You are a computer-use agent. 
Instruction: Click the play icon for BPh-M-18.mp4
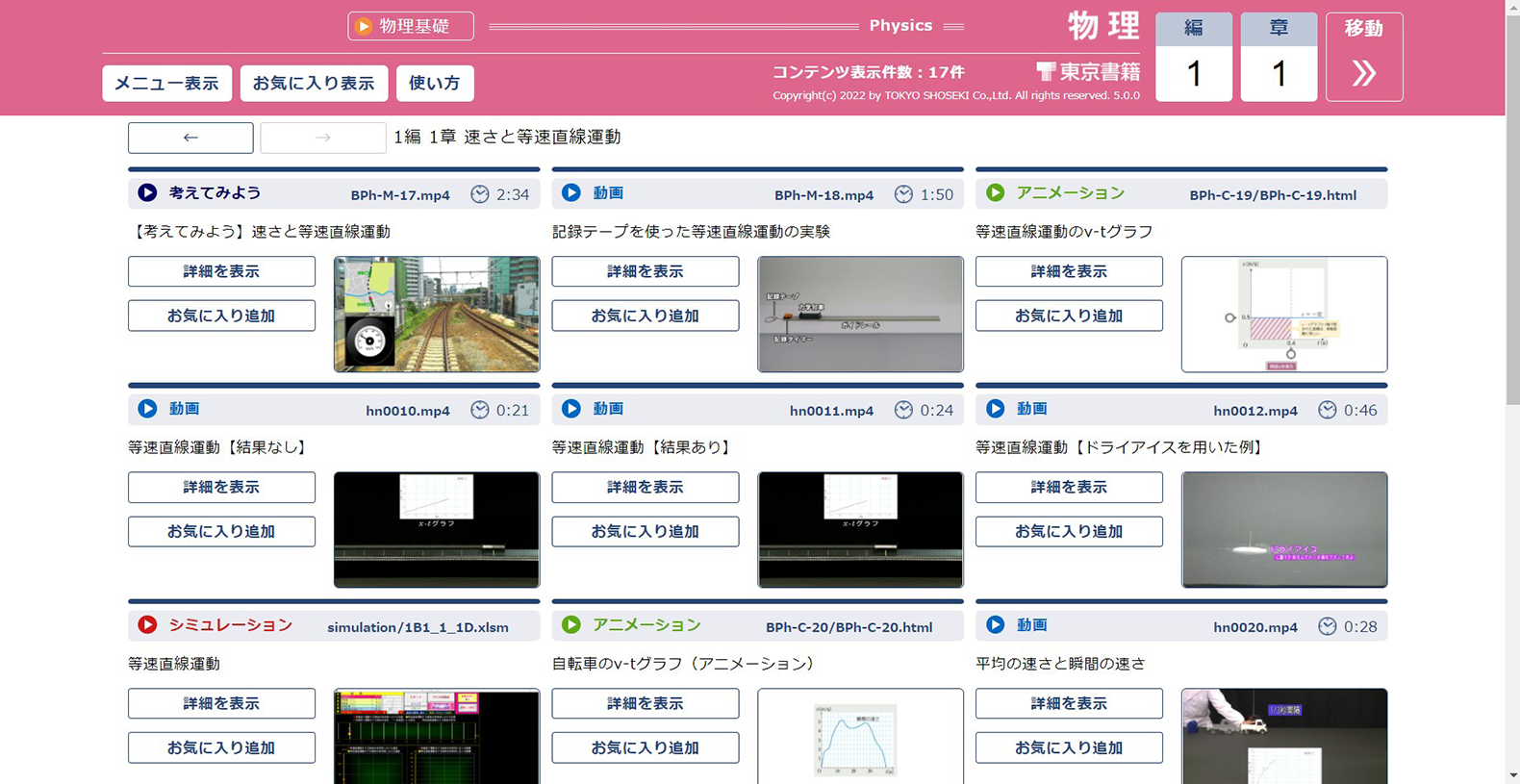click(571, 192)
